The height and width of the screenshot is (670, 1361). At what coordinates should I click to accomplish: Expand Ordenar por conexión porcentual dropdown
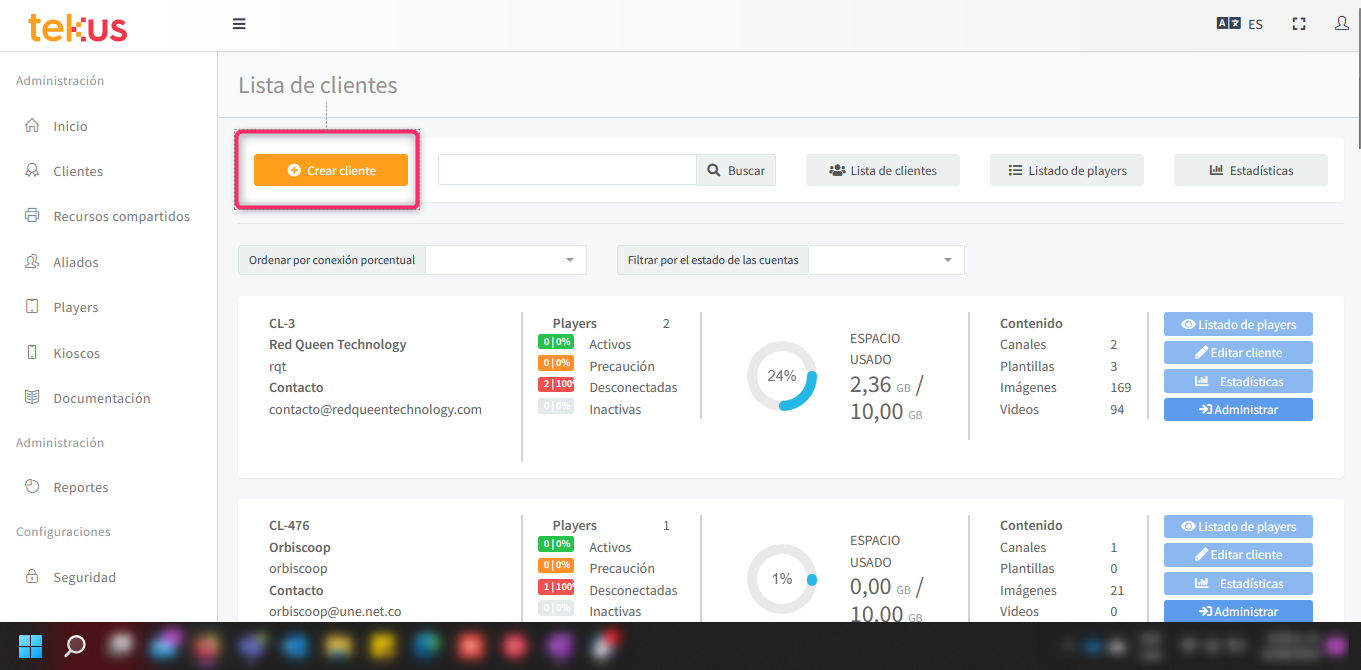[x=506, y=260]
